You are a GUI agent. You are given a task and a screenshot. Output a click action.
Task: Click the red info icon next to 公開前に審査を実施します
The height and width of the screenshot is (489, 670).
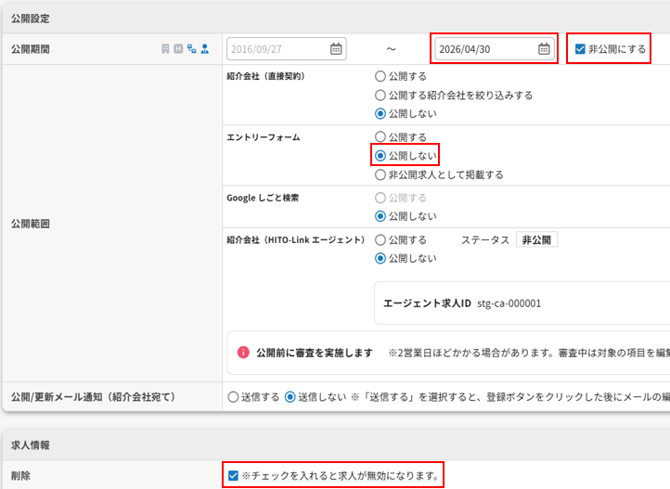pyautogui.click(x=243, y=352)
